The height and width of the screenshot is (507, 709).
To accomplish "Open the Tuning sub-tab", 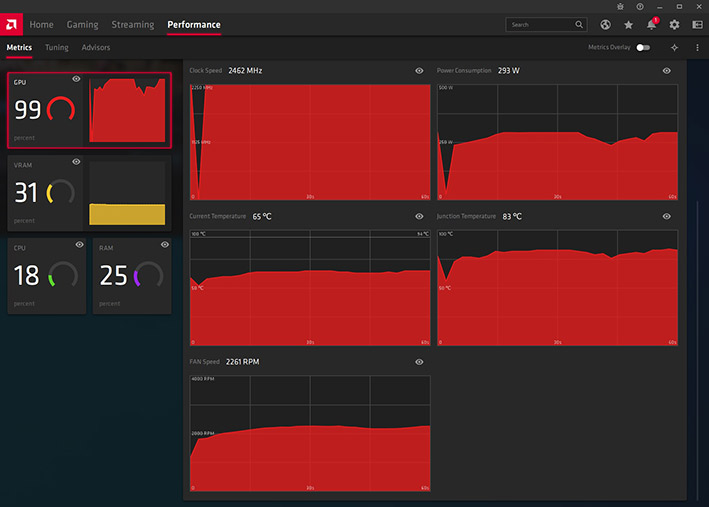I will [x=57, y=47].
